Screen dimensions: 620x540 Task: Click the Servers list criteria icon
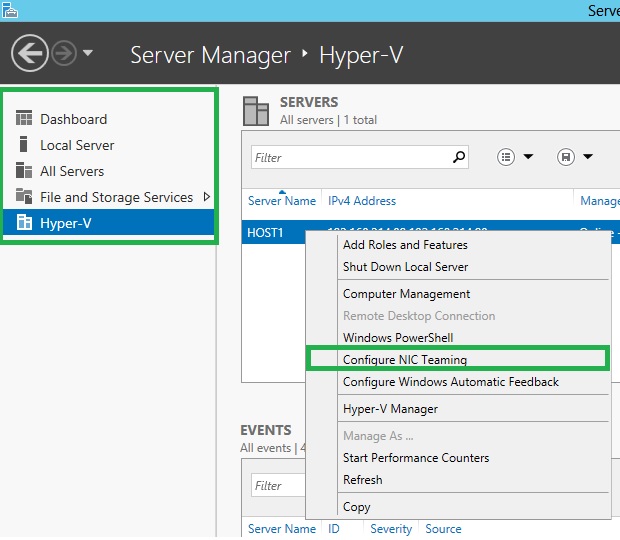[x=506, y=157]
